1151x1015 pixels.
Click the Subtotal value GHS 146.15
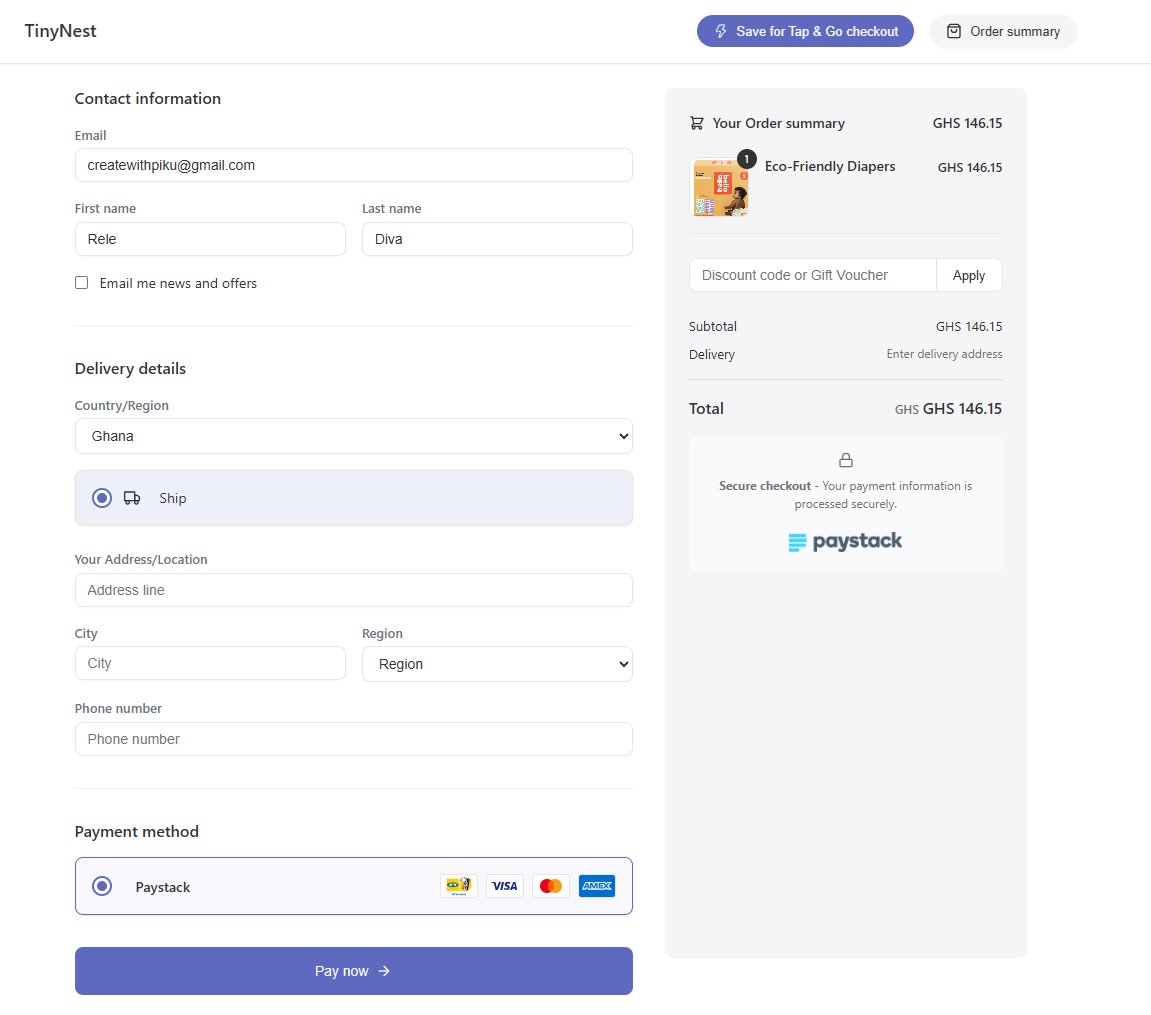[969, 327]
